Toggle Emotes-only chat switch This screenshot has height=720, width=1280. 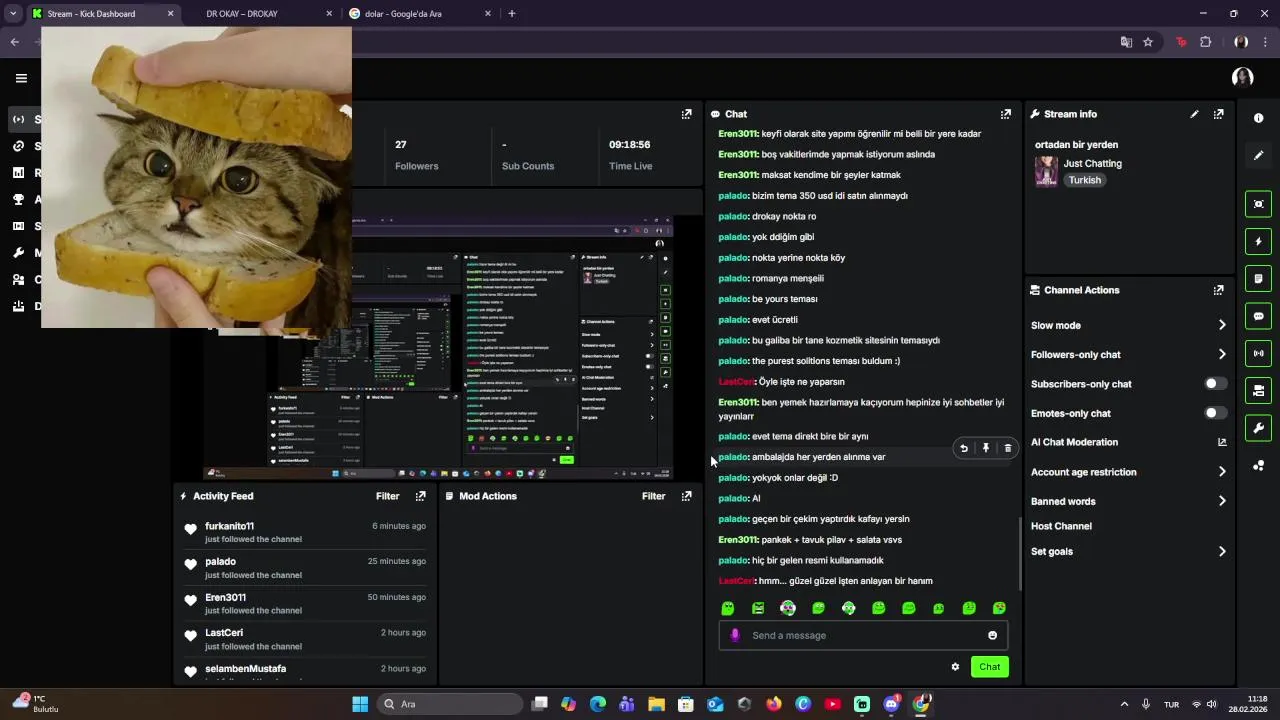[x=1215, y=413]
